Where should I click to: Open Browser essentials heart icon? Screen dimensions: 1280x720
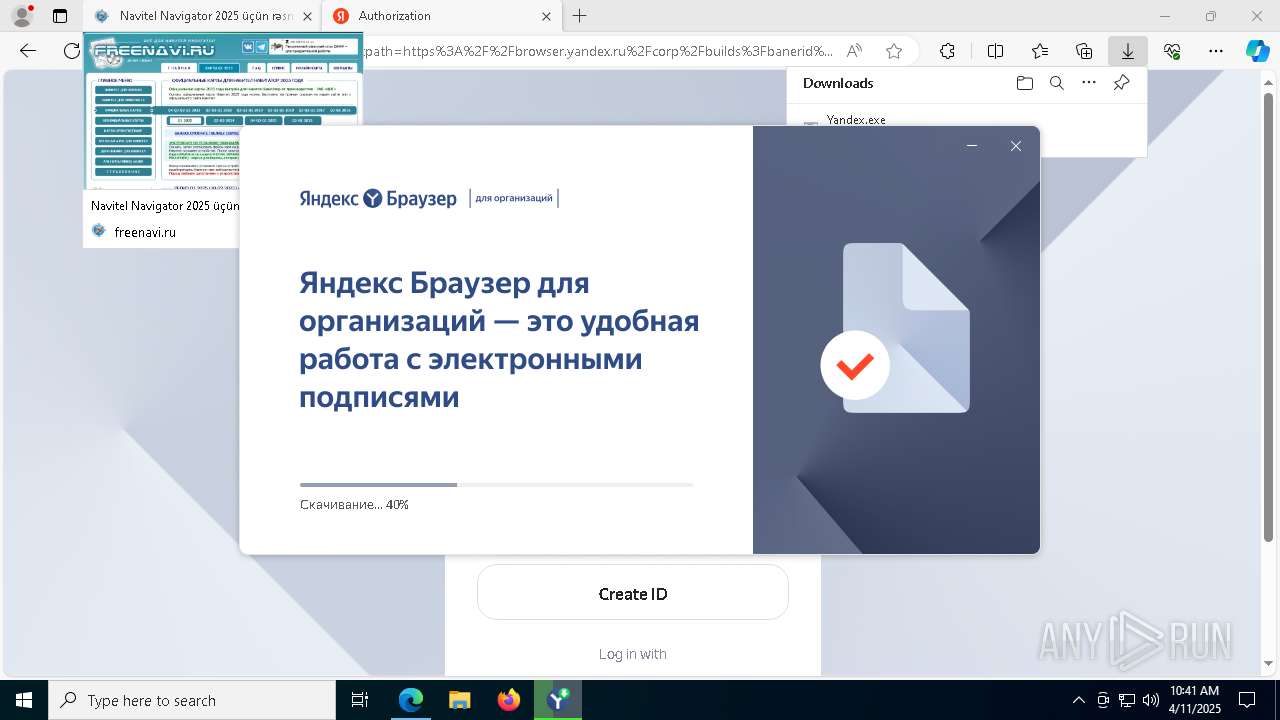(x=1172, y=51)
